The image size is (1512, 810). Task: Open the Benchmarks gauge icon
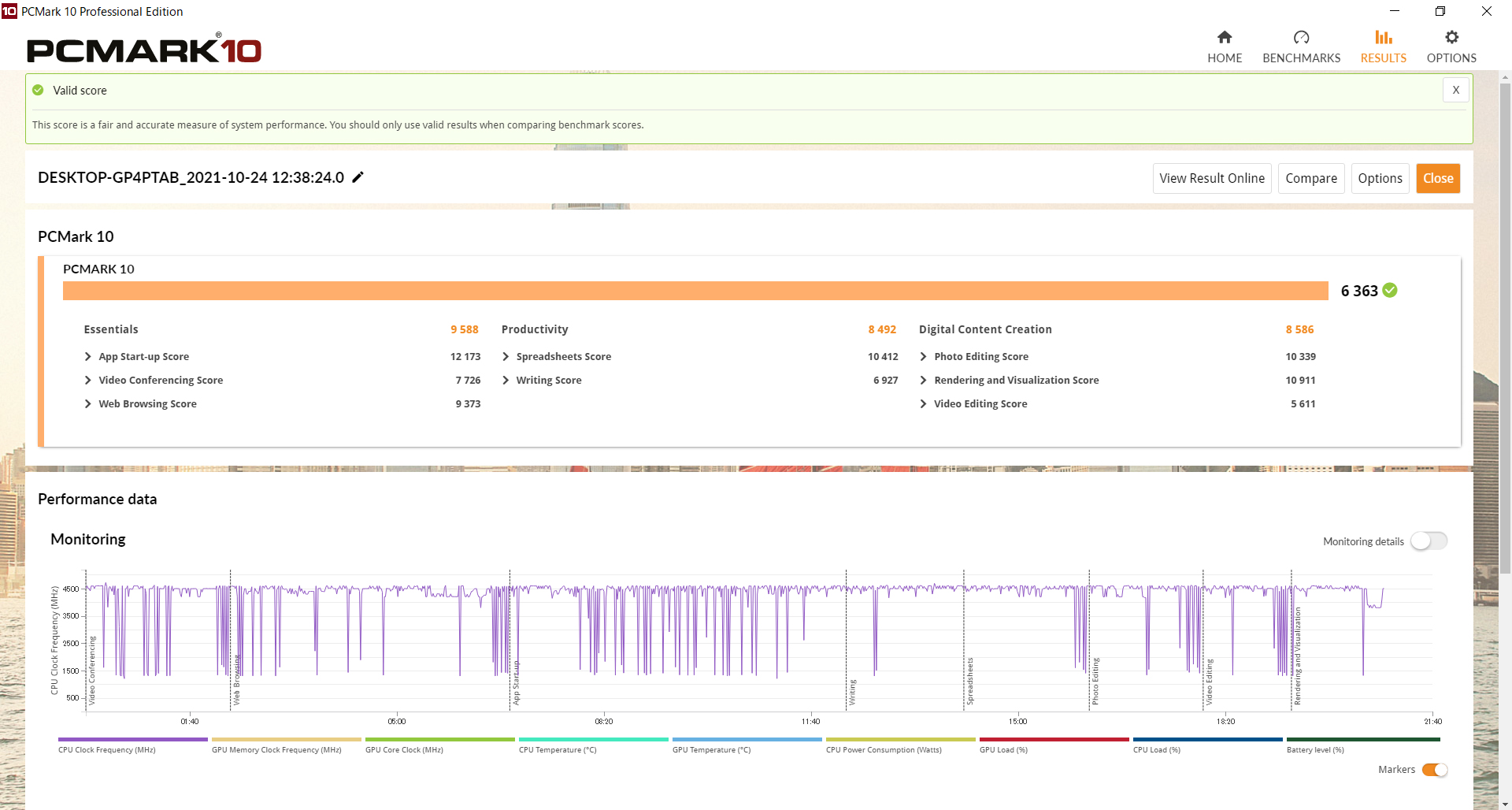pos(1301,38)
